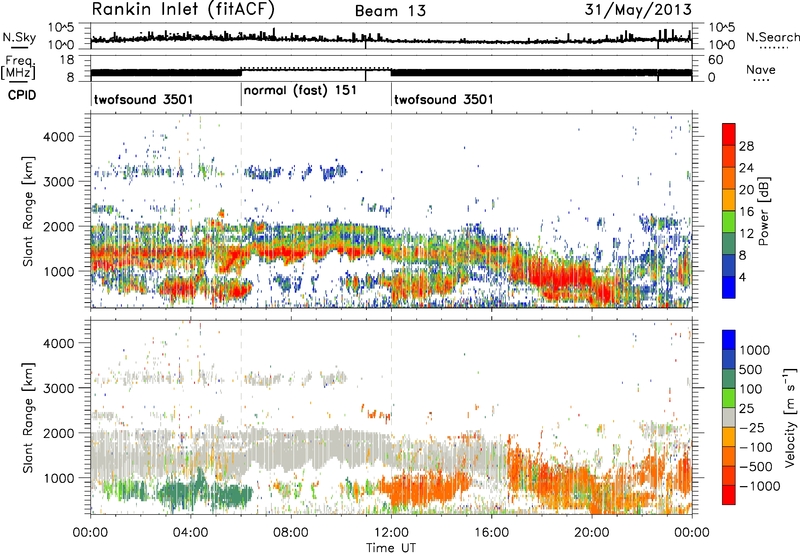Image resolution: width=800 pixels, height=554 pixels.
Task: Click the '4' tick on the power scale
Action: 742,278
